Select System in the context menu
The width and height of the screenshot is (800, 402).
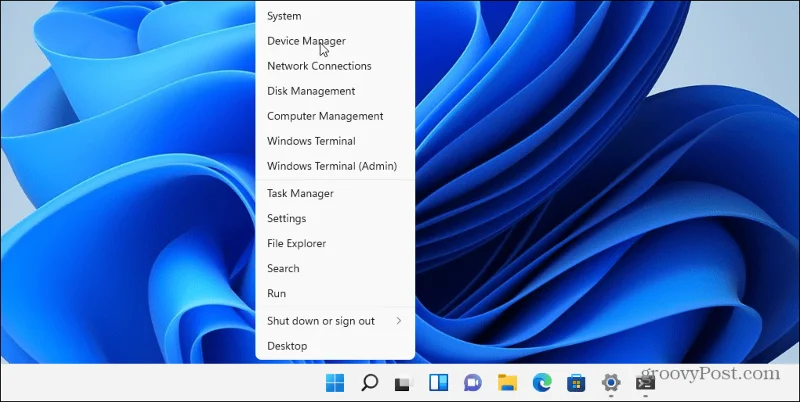(x=335, y=16)
